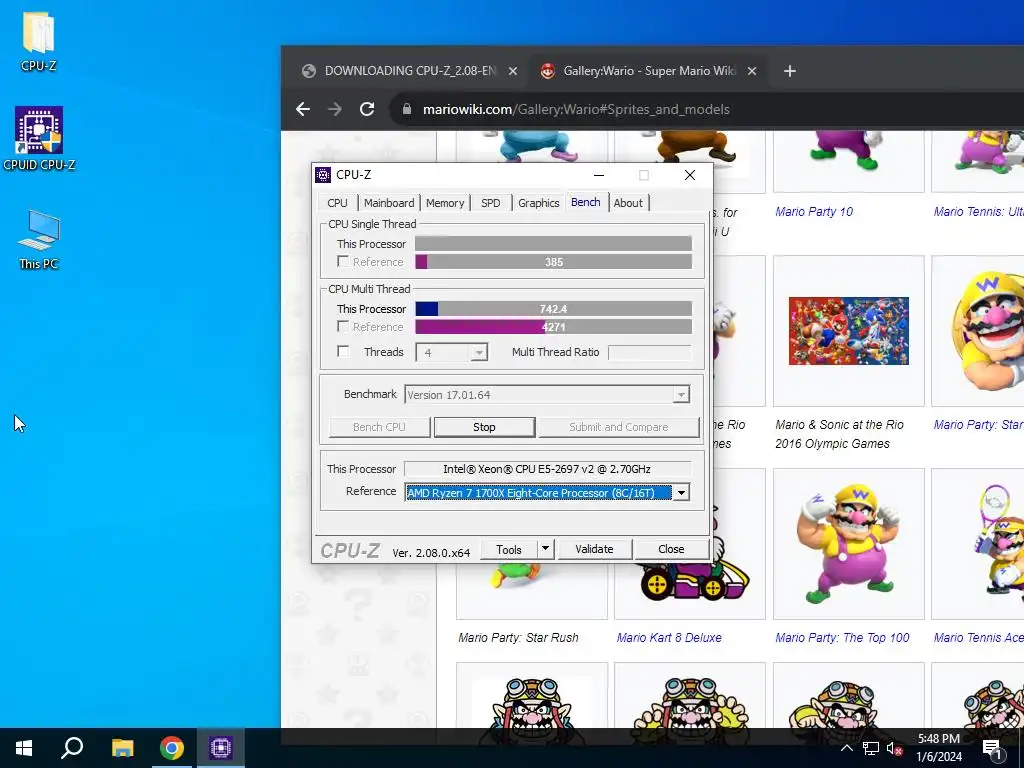Click the Tools button
This screenshot has height=768, width=1024.
tap(509, 549)
